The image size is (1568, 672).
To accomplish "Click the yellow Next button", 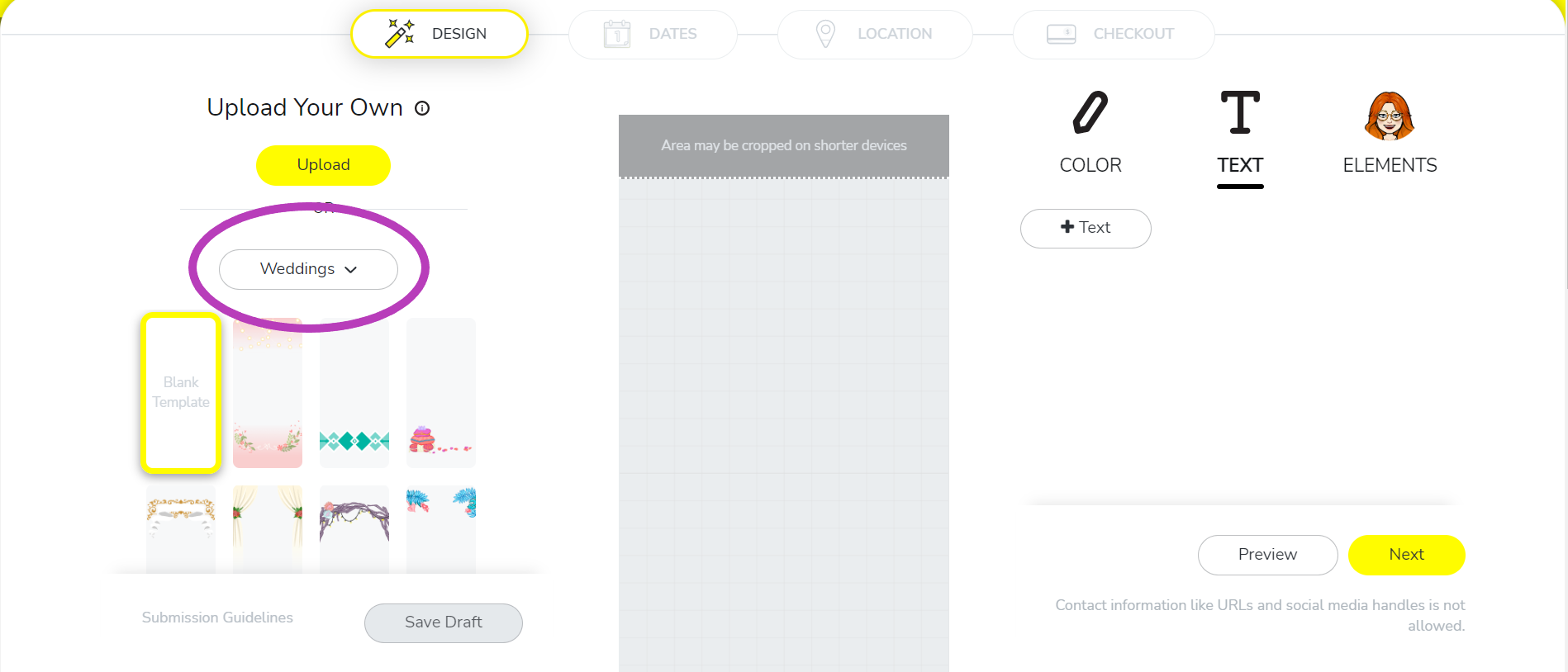I will pyautogui.click(x=1406, y=555).
